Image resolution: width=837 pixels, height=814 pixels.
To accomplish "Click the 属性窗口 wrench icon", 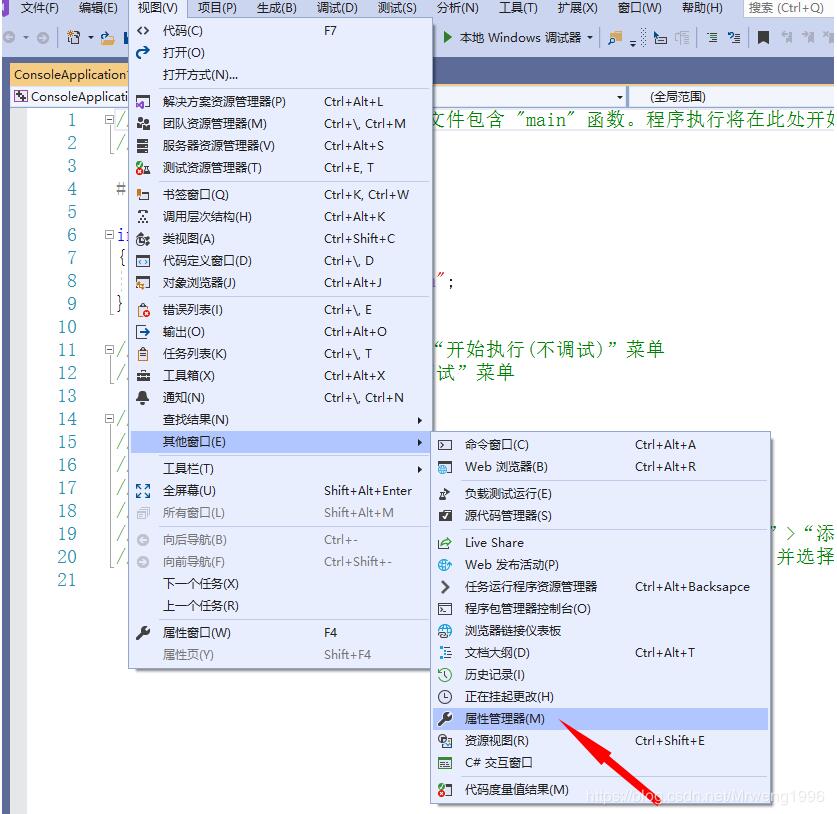I will click(x=143, y=633).
